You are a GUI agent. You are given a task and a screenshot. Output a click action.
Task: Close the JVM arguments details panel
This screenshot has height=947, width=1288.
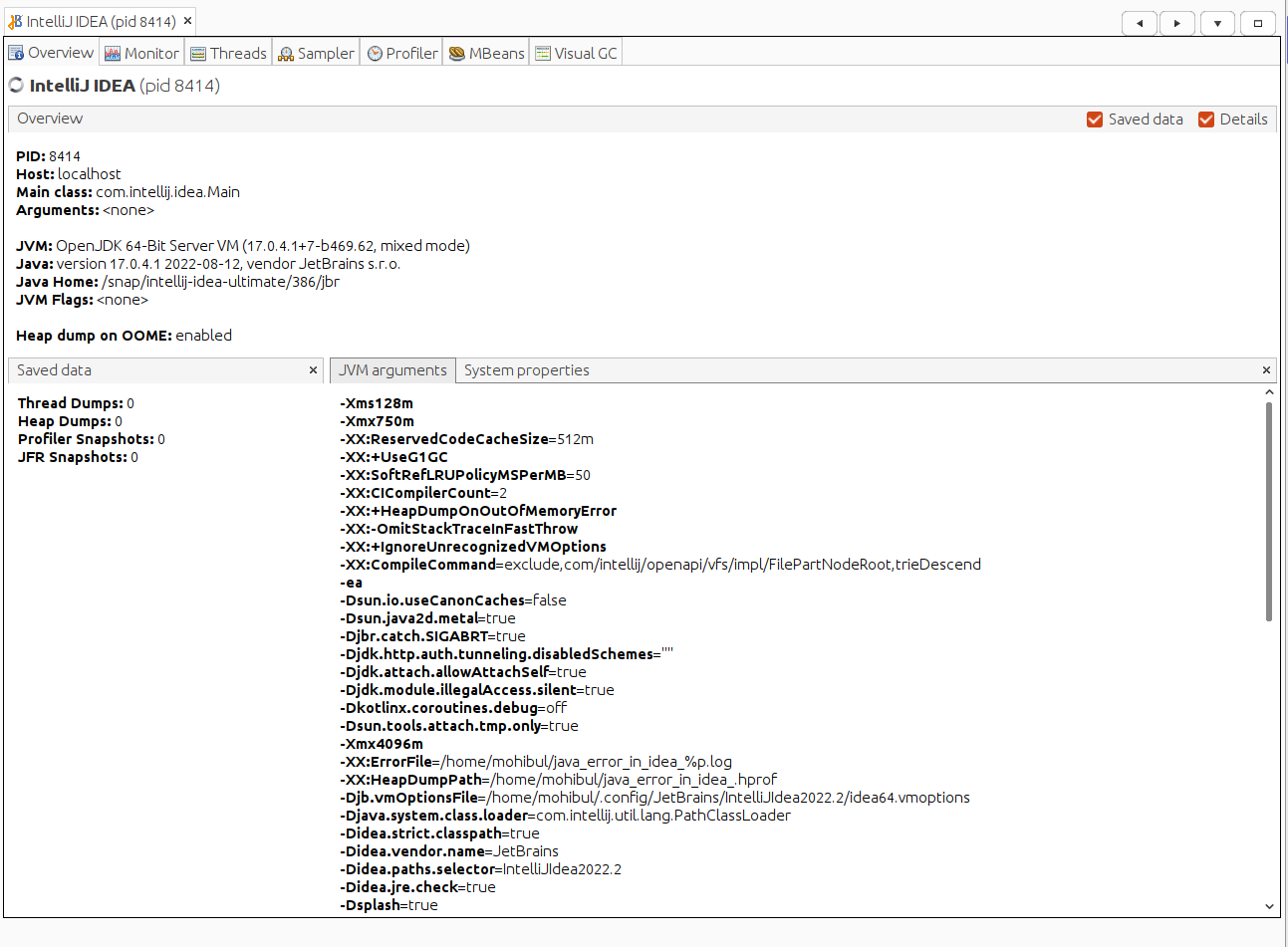1266,370
